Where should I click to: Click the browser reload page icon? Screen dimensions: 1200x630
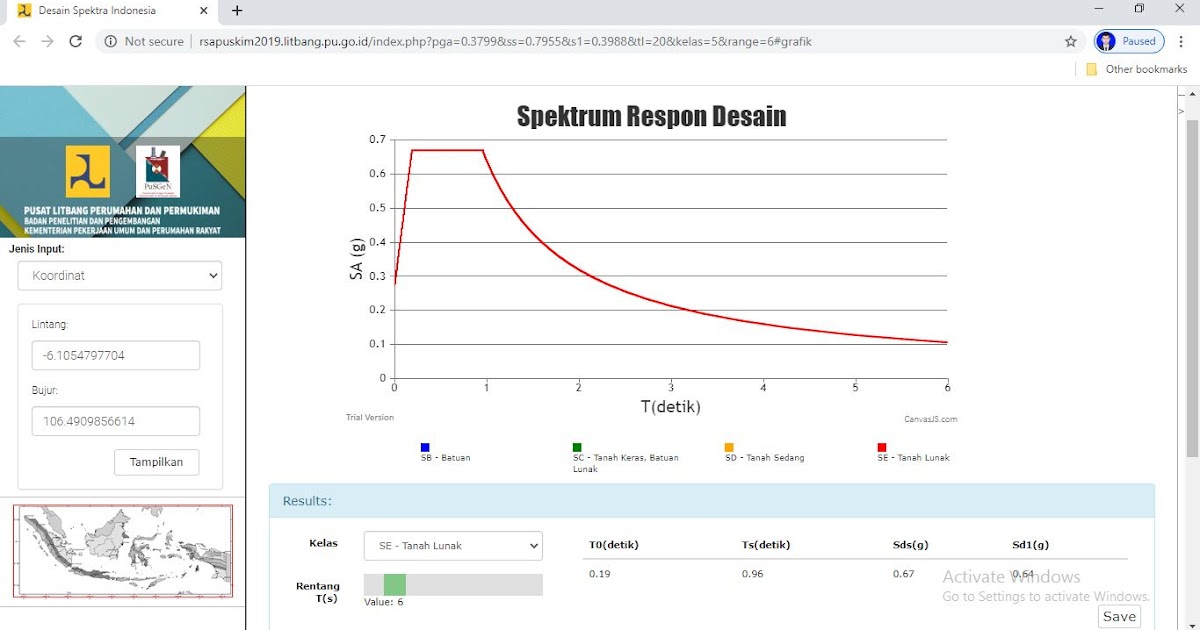click(75, 41)
